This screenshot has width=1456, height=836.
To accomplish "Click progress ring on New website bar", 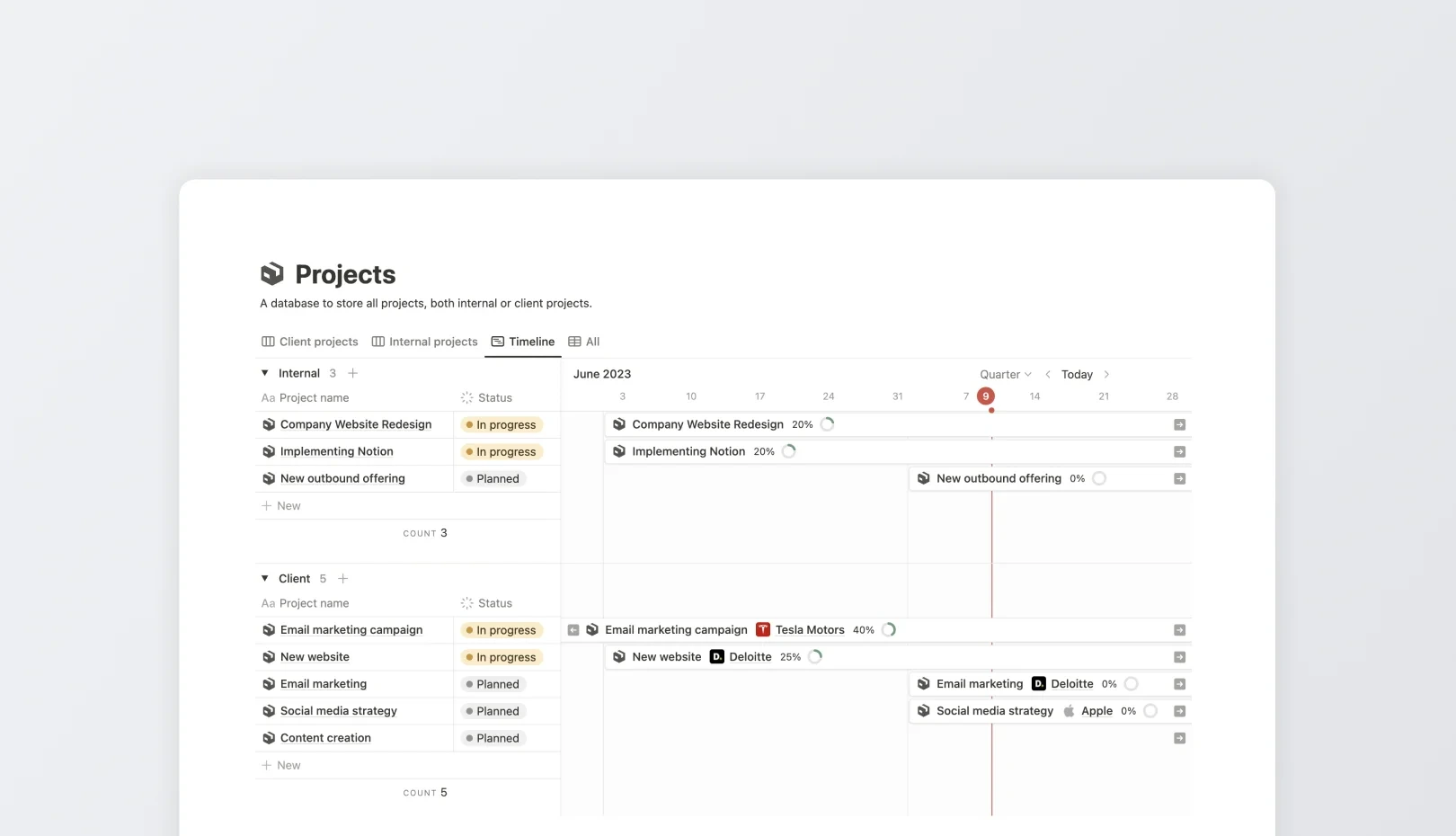I will (x=815, y=657).
